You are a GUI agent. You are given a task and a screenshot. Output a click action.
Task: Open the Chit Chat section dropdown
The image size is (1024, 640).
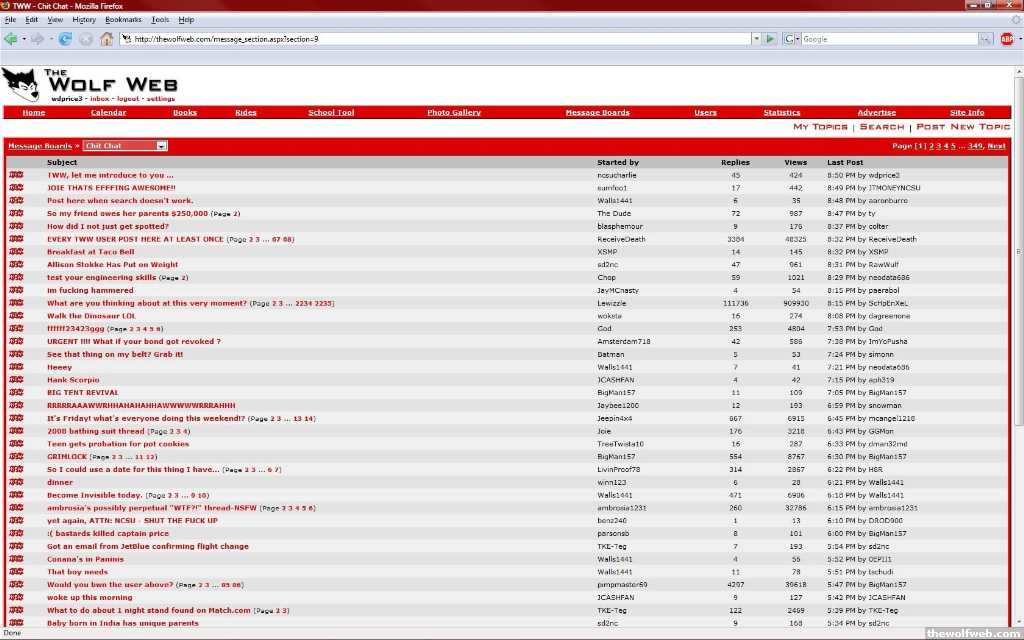click(125, 146)
